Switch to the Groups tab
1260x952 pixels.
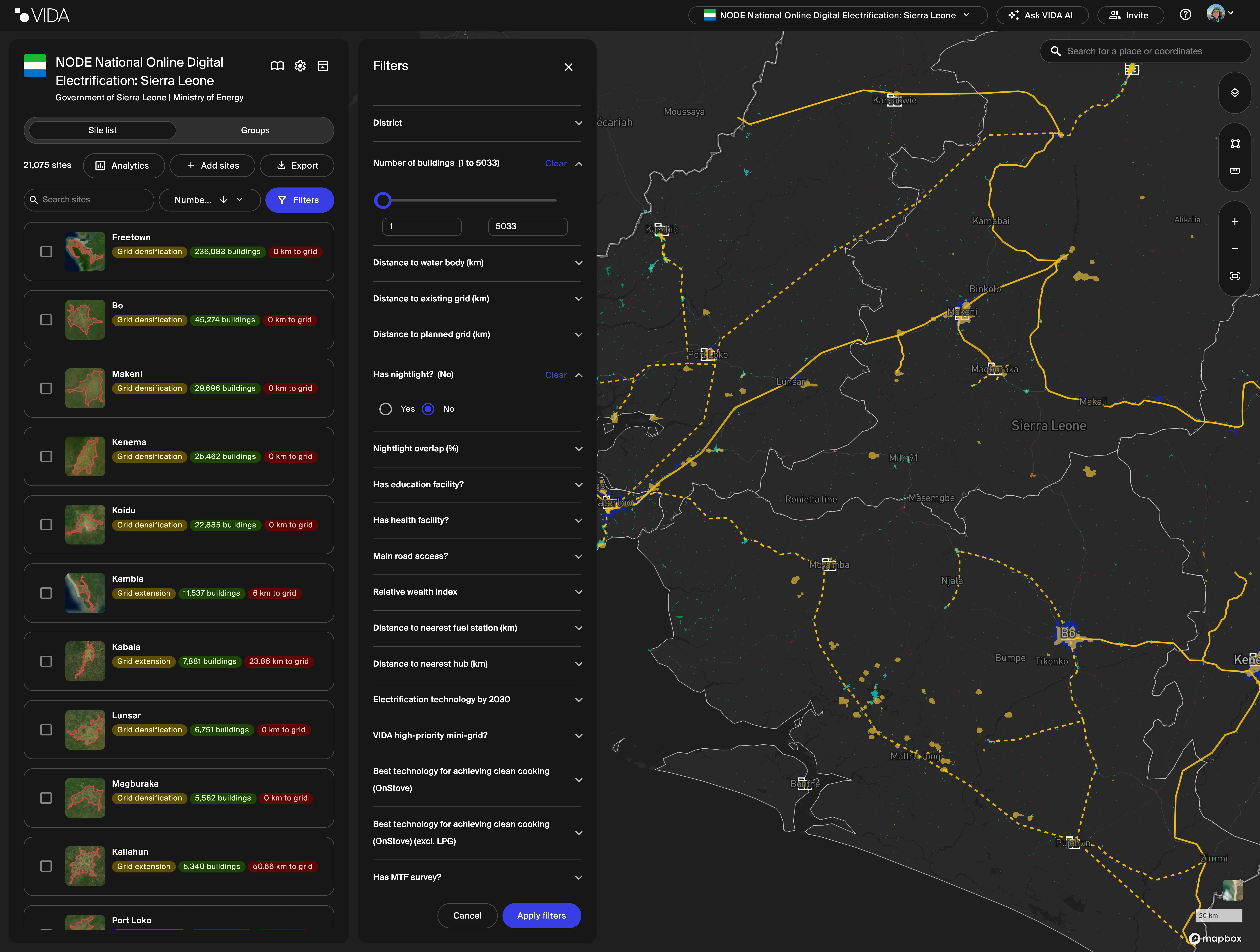[255, 131]
